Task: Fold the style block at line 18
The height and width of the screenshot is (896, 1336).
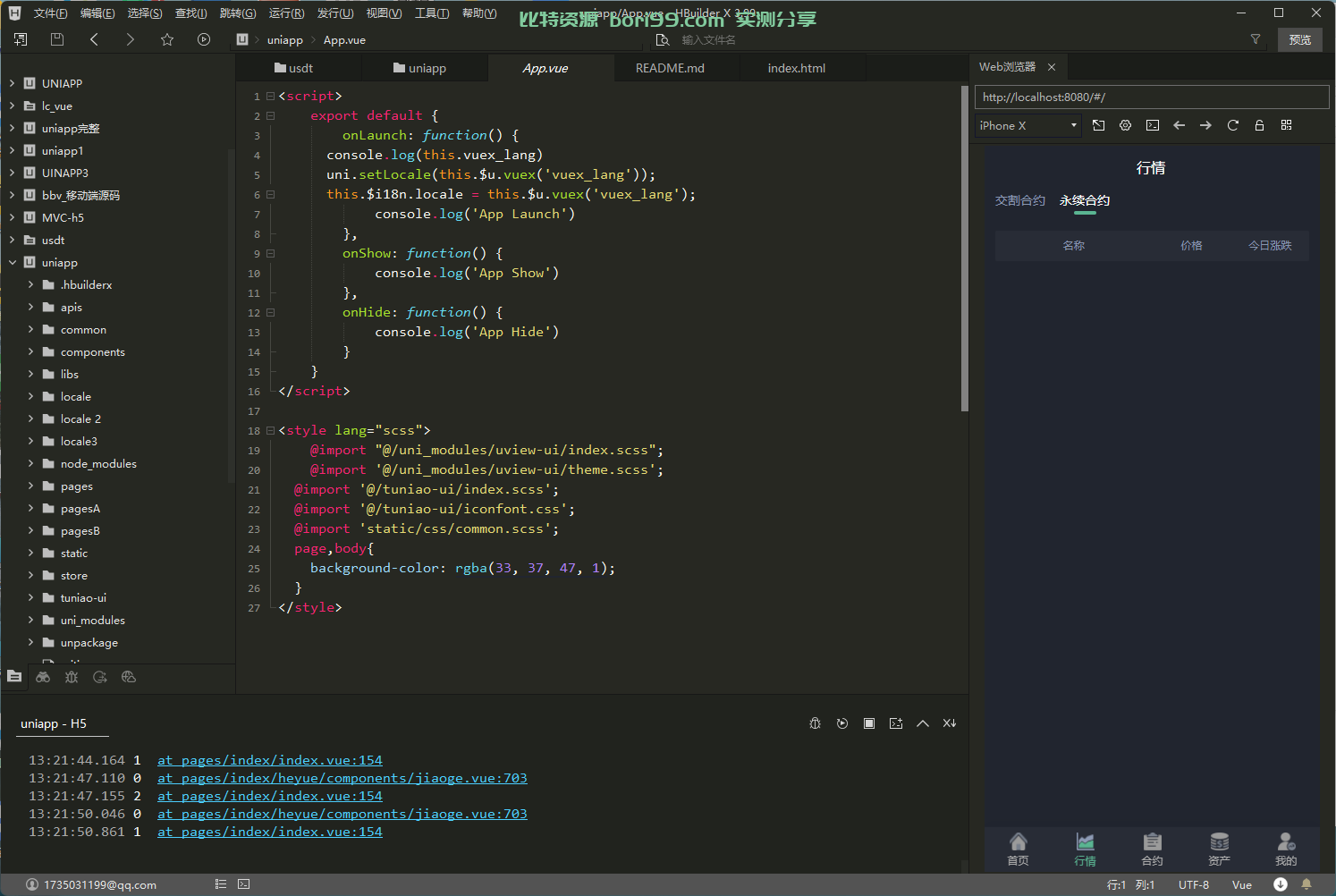Action: click(270, 430)
